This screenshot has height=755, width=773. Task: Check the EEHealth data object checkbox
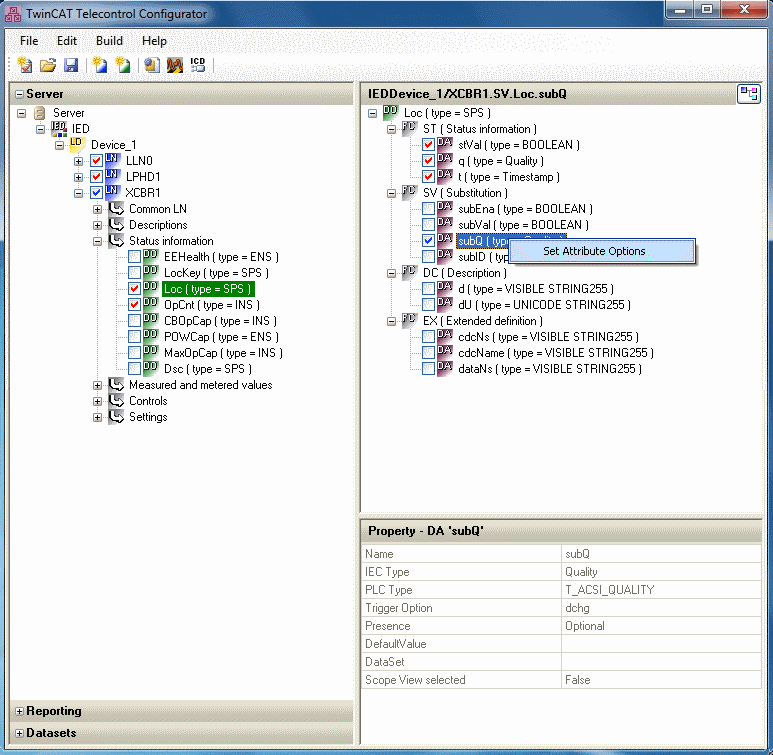pos(134,257)
